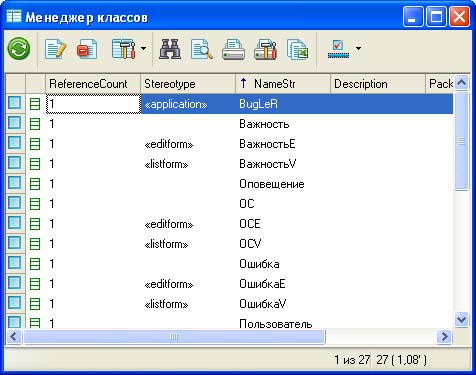The image size is (476, 375).
Task: Tick the checkbox for Важность row
Action: coord(15,123)
